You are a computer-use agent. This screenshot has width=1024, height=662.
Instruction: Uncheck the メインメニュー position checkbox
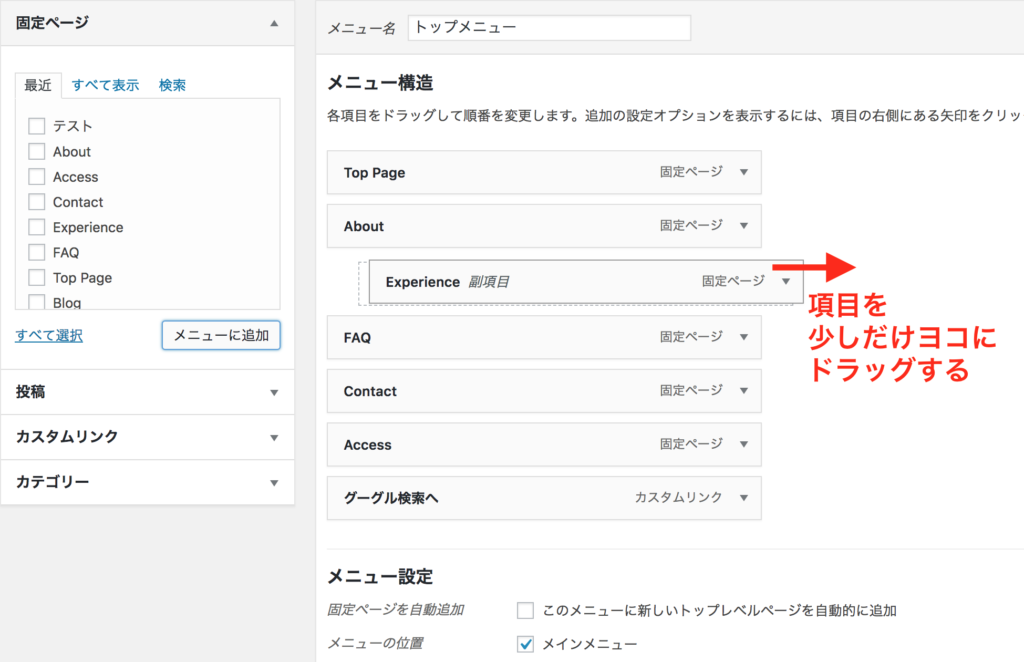coord(526,644)
